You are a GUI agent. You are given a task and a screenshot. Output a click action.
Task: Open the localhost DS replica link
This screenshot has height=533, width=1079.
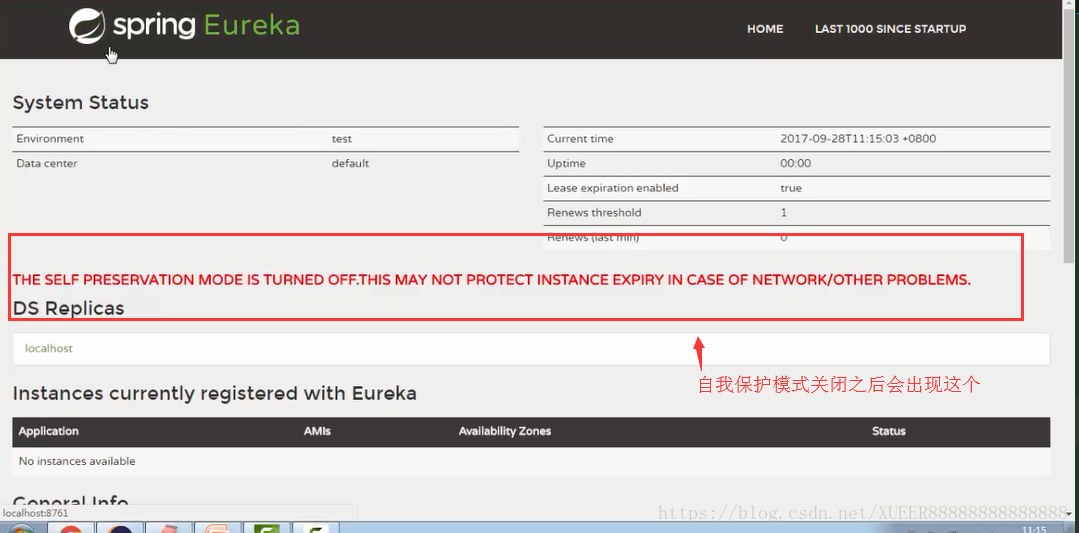click(49, 349)
